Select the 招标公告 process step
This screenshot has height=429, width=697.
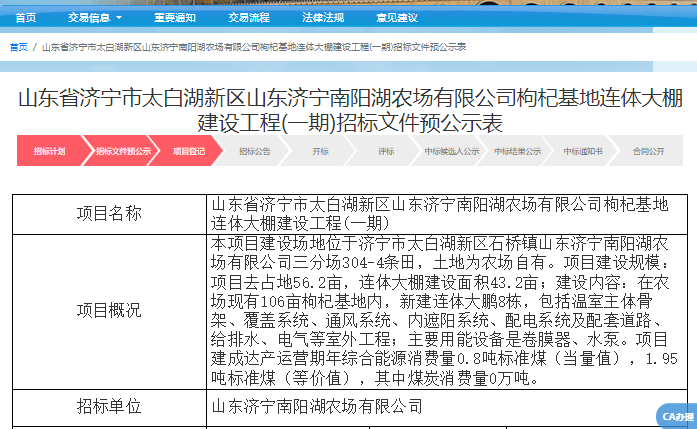coord(254,151)
